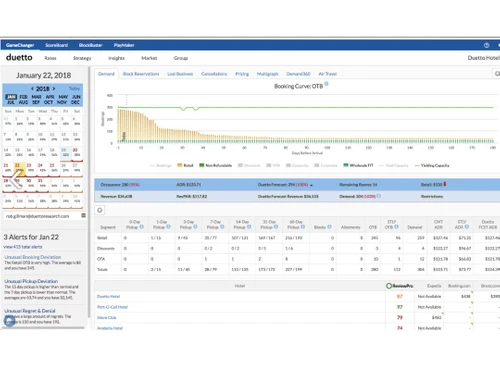500x375 pixels.
Task: Click info icon beside Demand 304 value
Action: coord(379,196)
